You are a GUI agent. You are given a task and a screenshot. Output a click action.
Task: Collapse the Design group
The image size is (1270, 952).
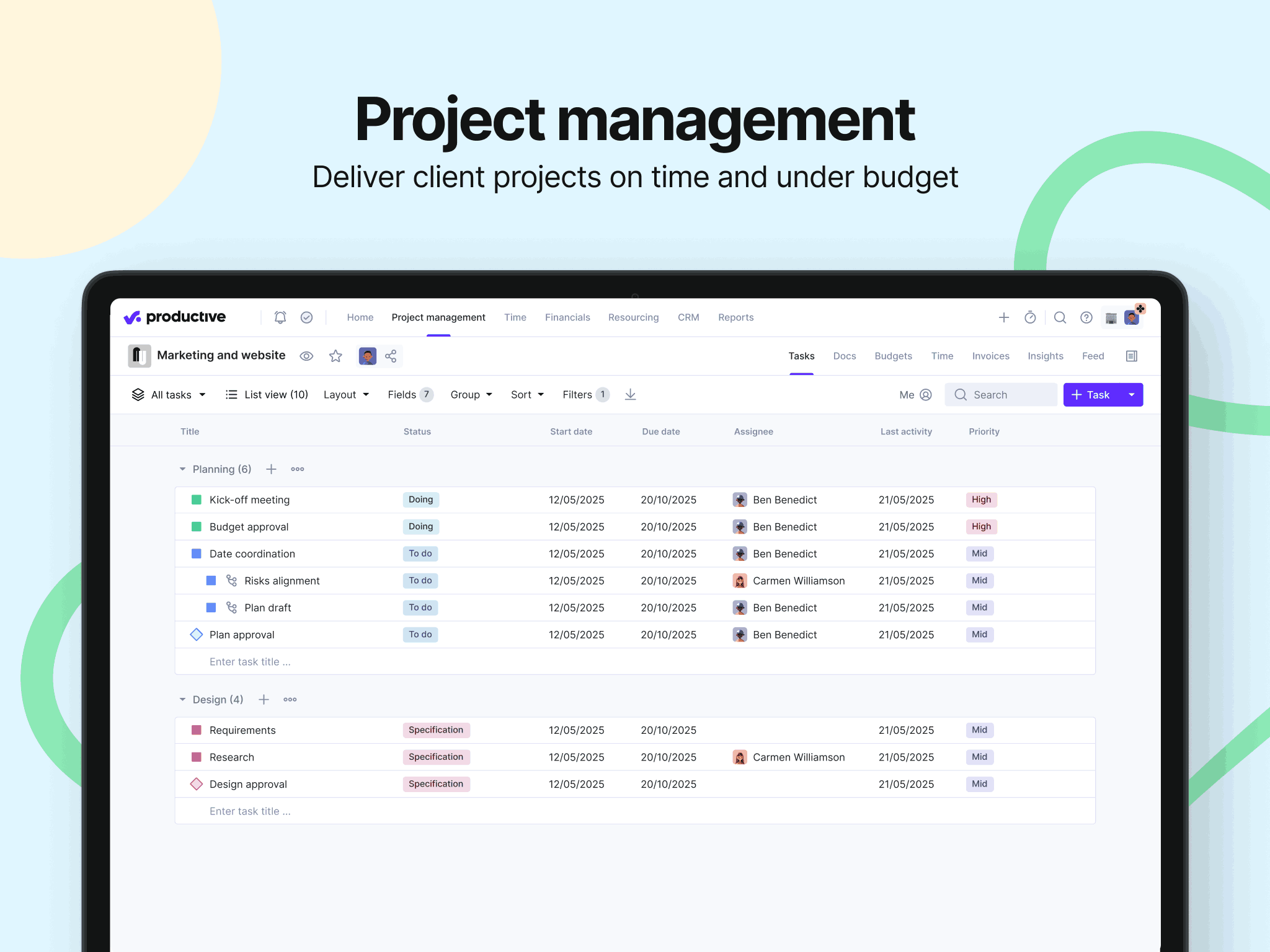coord(182,699)
